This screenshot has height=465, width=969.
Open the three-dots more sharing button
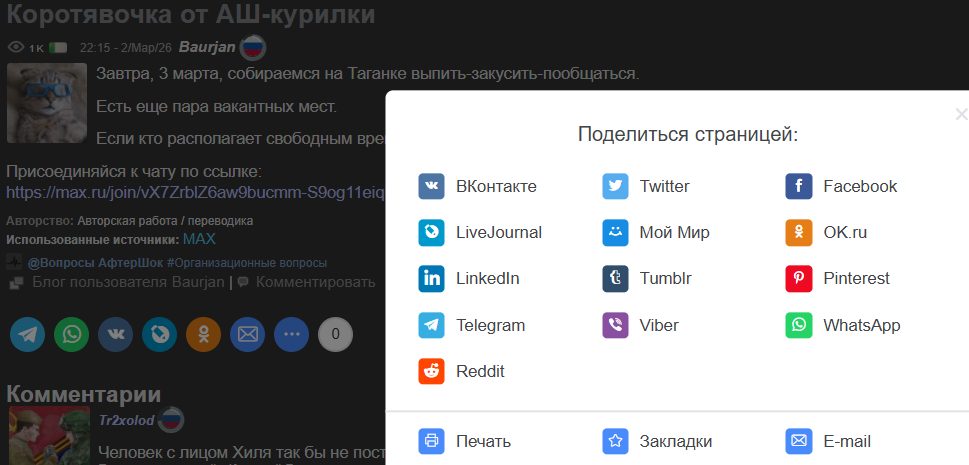click(x=291, y=334)
